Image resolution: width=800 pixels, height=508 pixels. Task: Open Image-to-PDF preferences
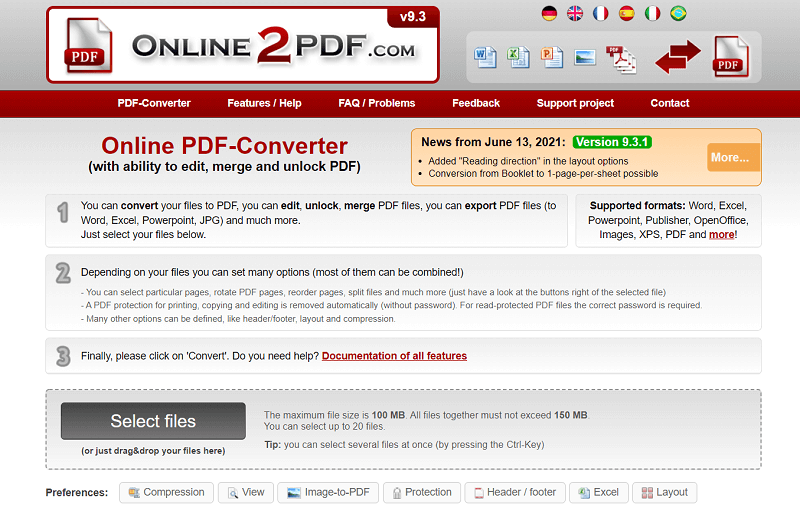click(x=326, y=492)
